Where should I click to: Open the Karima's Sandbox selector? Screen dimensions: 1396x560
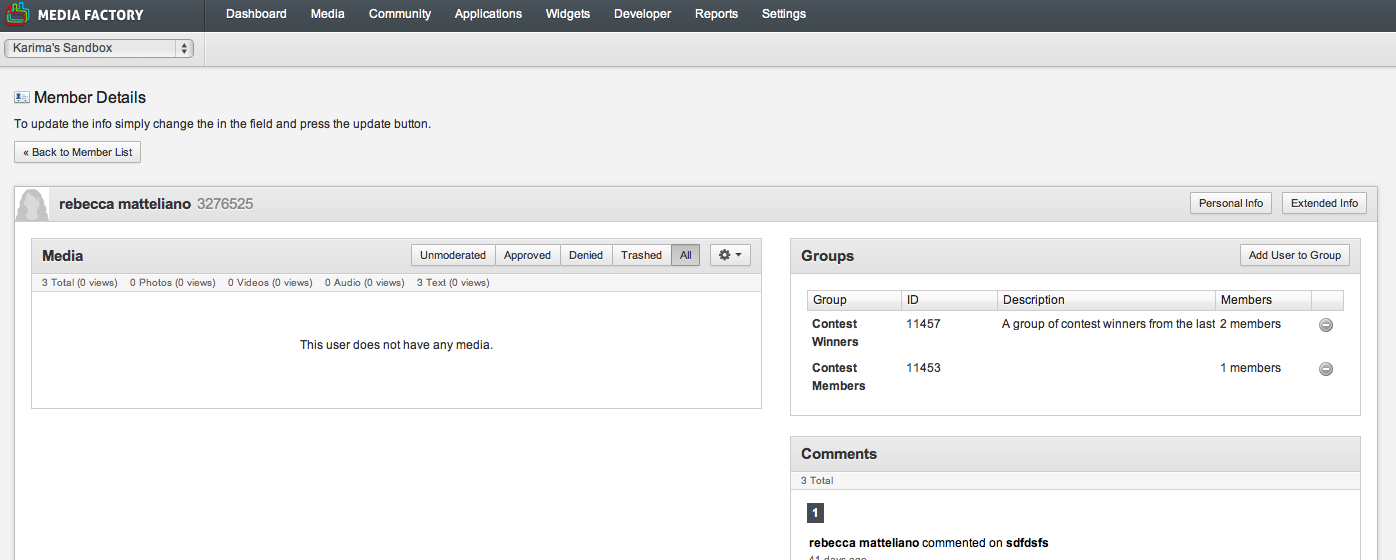tap(99, 48)
